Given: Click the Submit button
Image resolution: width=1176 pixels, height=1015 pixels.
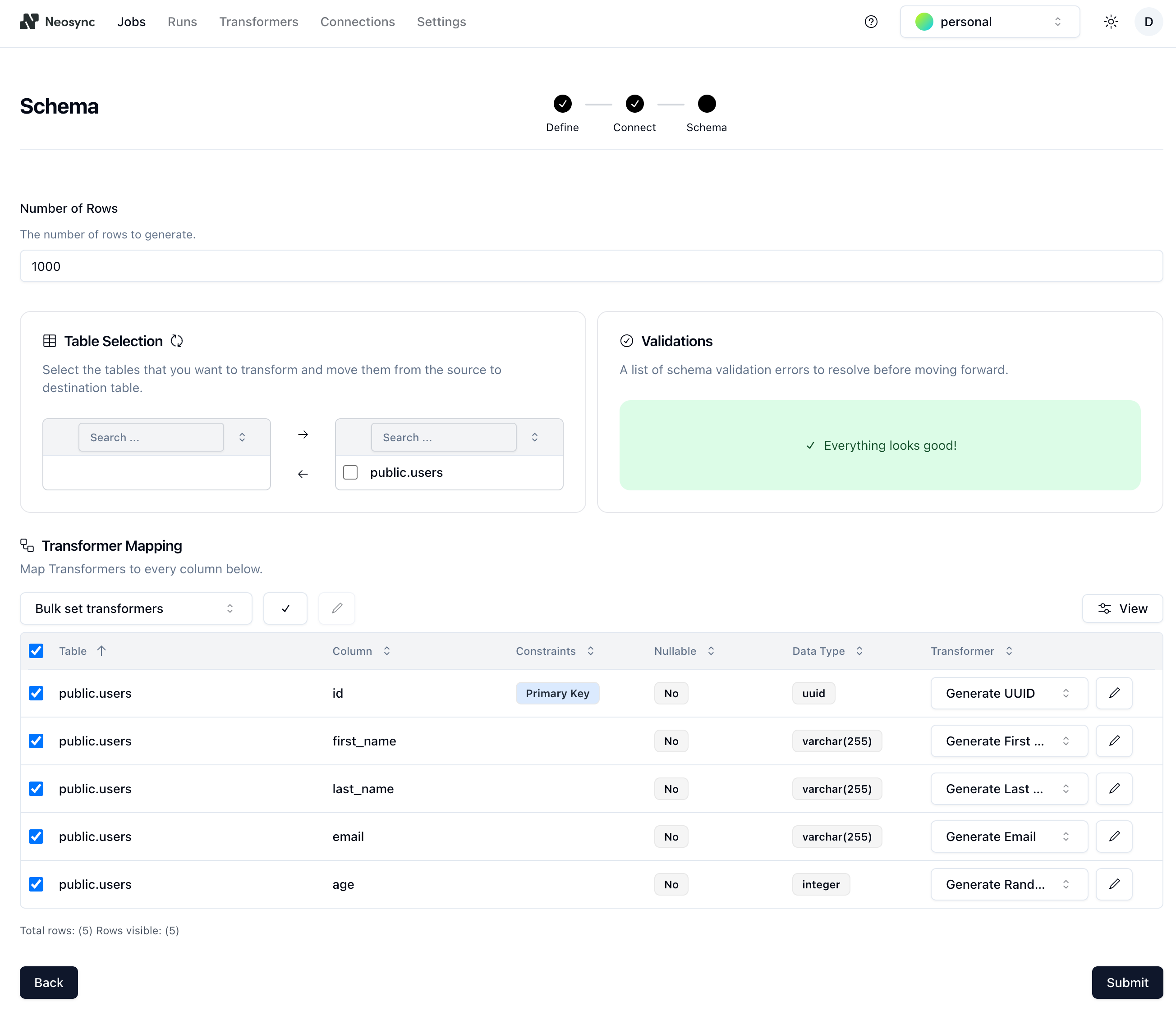Looking at the screenshot, I should (x=1126, y=983).
